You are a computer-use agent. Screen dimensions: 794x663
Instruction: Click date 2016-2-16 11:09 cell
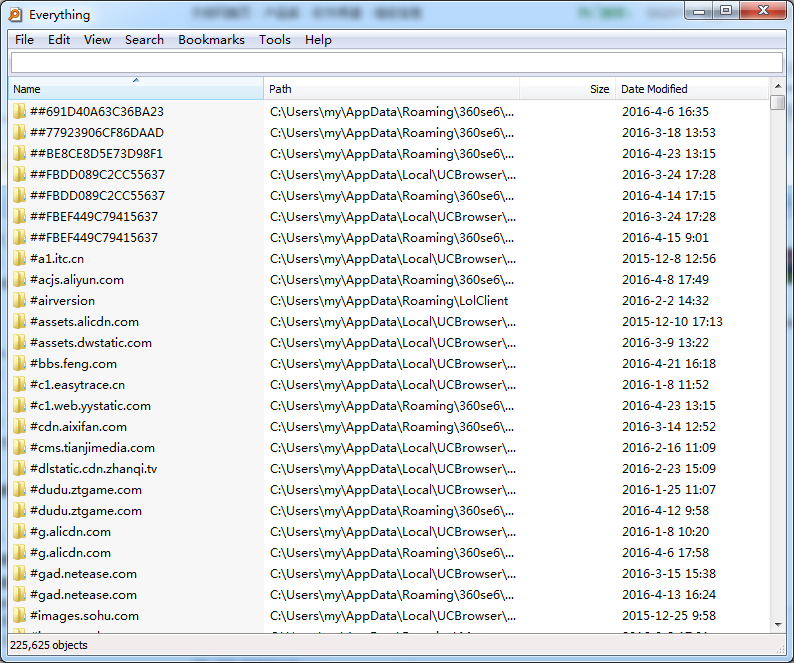click(668, 448)
